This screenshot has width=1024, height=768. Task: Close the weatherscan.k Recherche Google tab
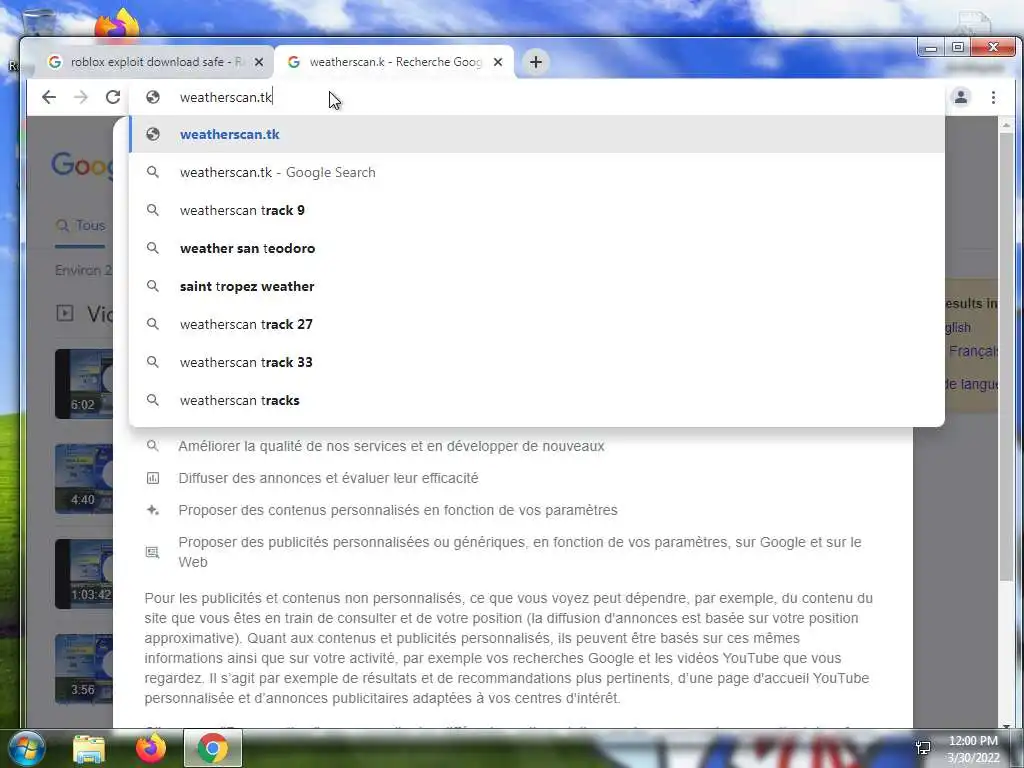(x=498, y=62)
